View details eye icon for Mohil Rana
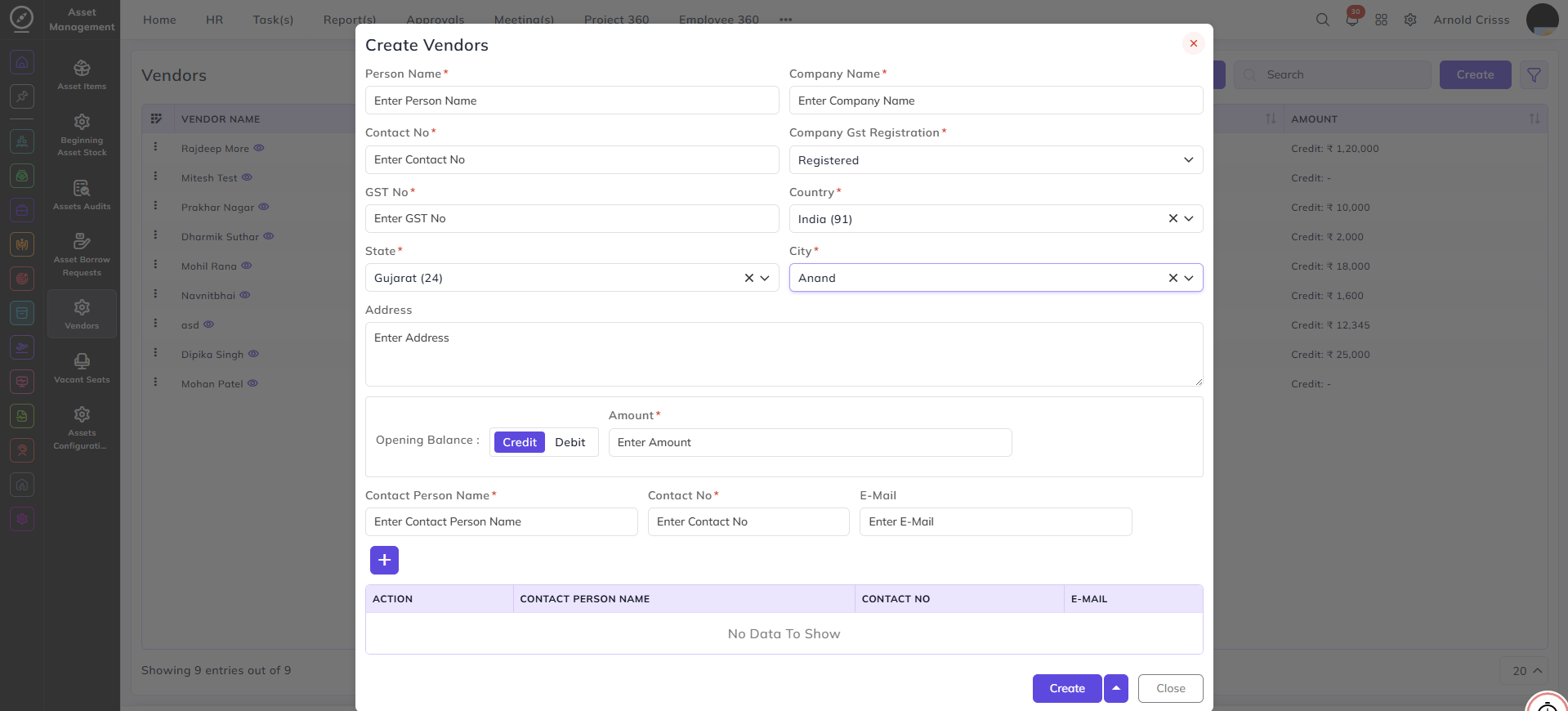 pyautogui.click(x=247, y=266)
